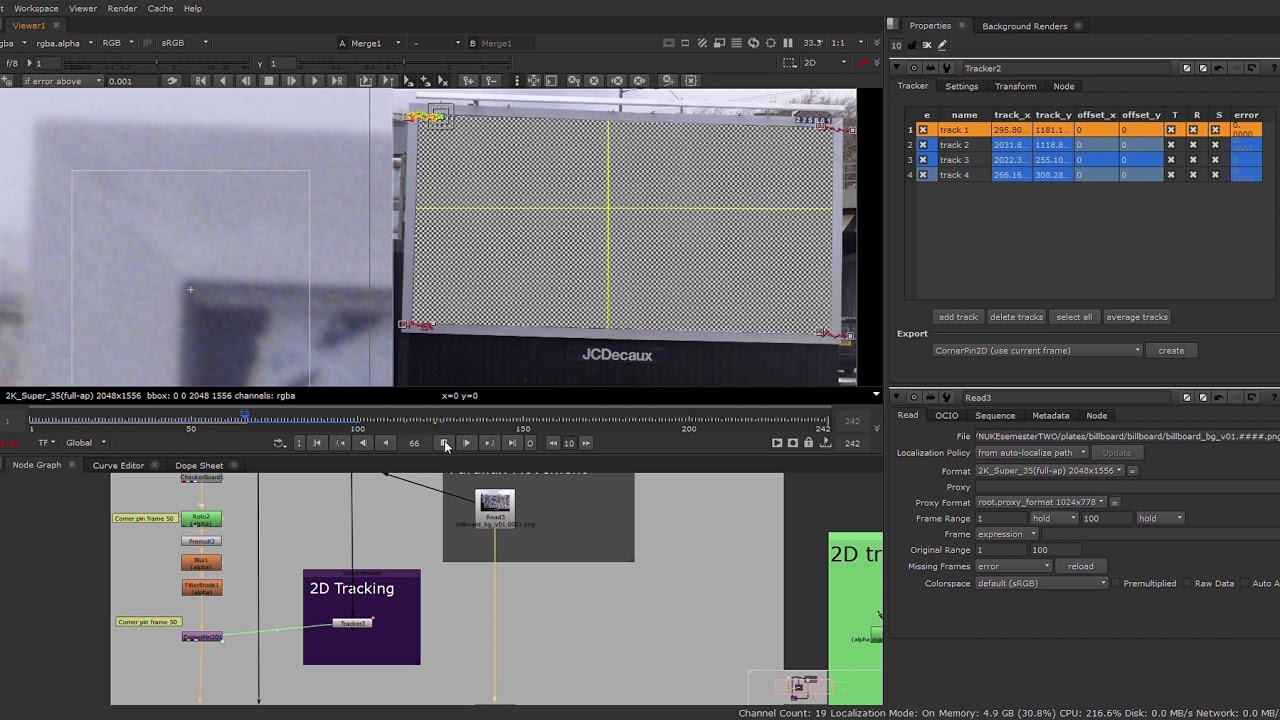Open the Workspace menu
1280x720 pixels.
click(35, 9)
